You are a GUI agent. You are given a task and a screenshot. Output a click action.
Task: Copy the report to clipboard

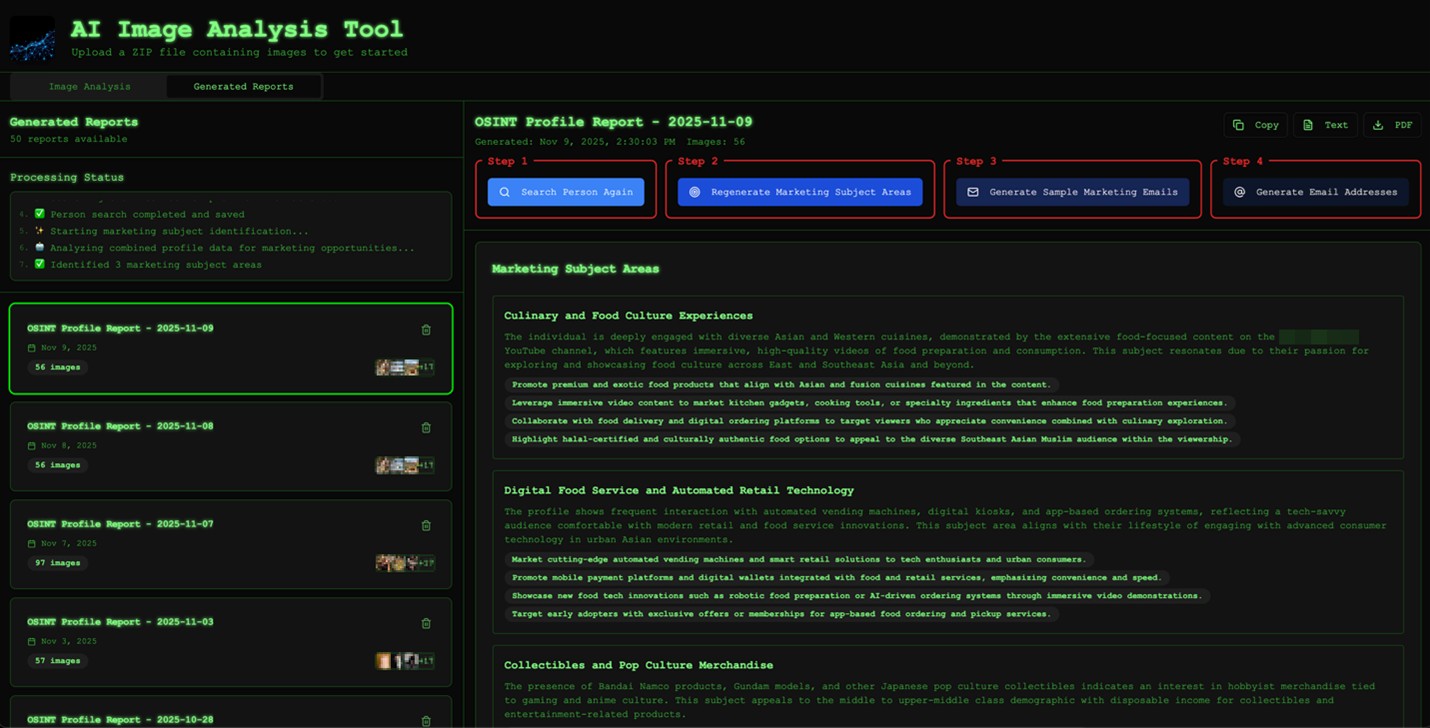click(1255, 125)
